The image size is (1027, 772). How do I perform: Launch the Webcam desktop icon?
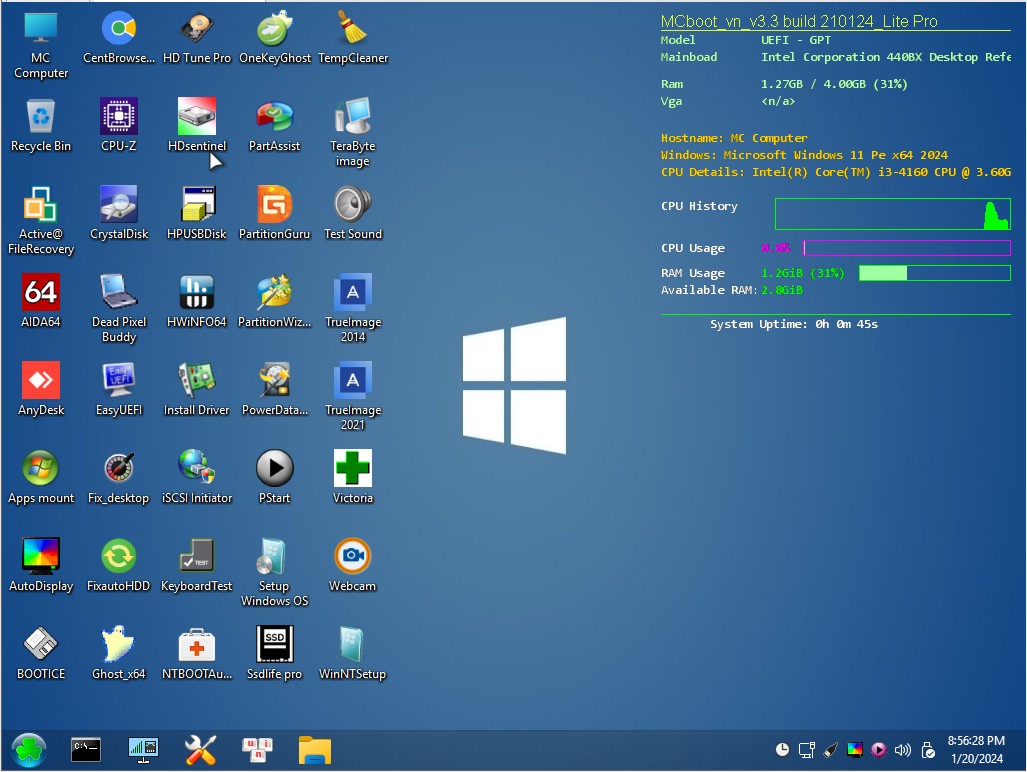click(353, 557)
